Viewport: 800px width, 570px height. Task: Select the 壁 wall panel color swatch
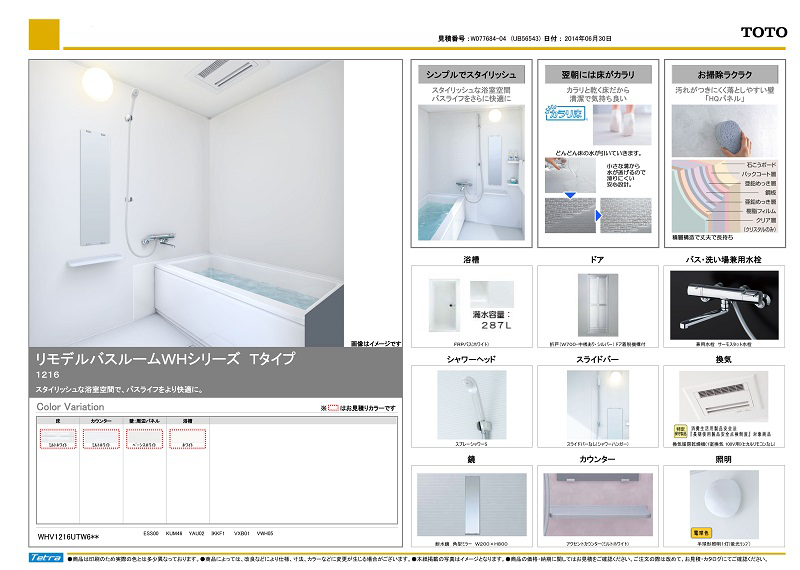click(x=144, y=439)
